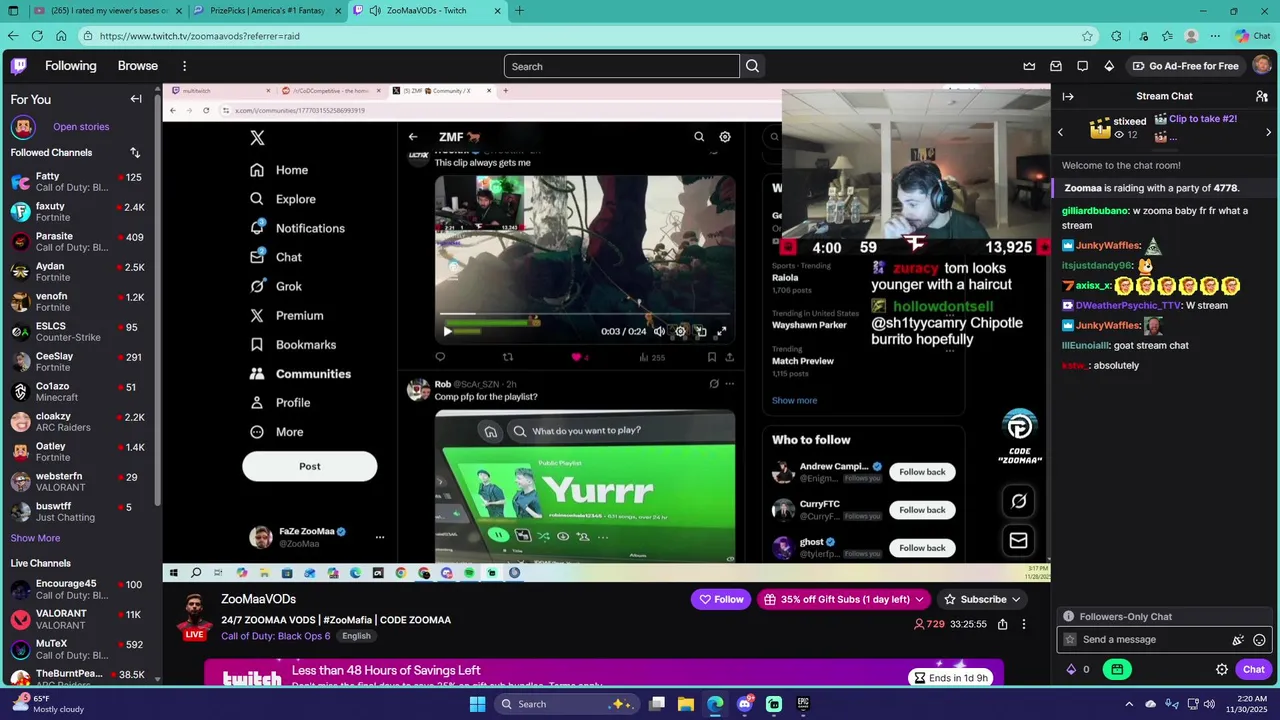Click Go Ad-Free for Free button

pyautogui.click(x=1185, y=66)
